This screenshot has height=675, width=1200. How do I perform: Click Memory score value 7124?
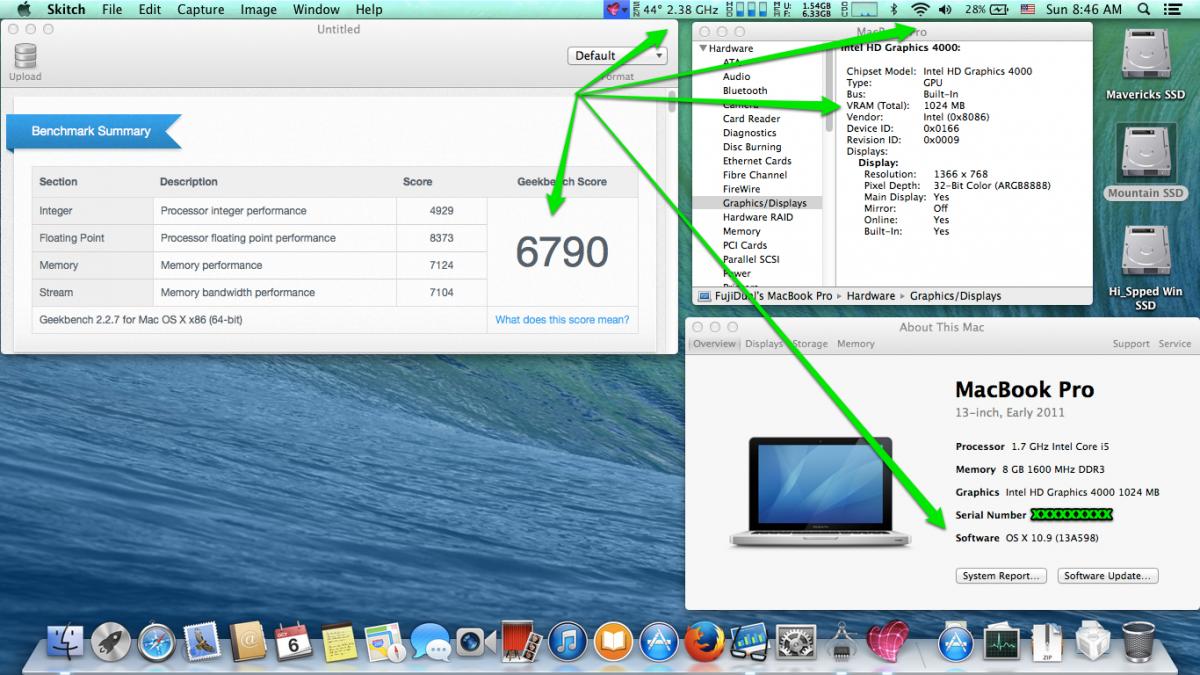441,265
